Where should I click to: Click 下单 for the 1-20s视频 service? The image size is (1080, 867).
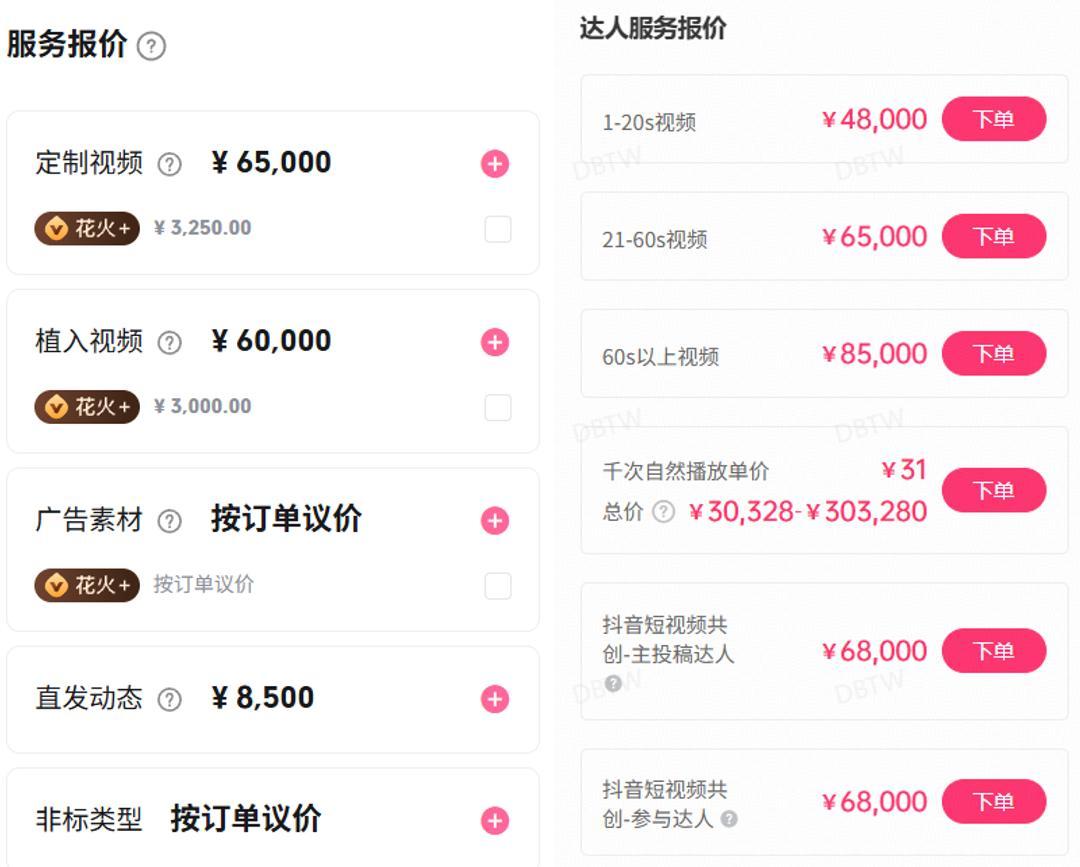click(x=994, y=120)
